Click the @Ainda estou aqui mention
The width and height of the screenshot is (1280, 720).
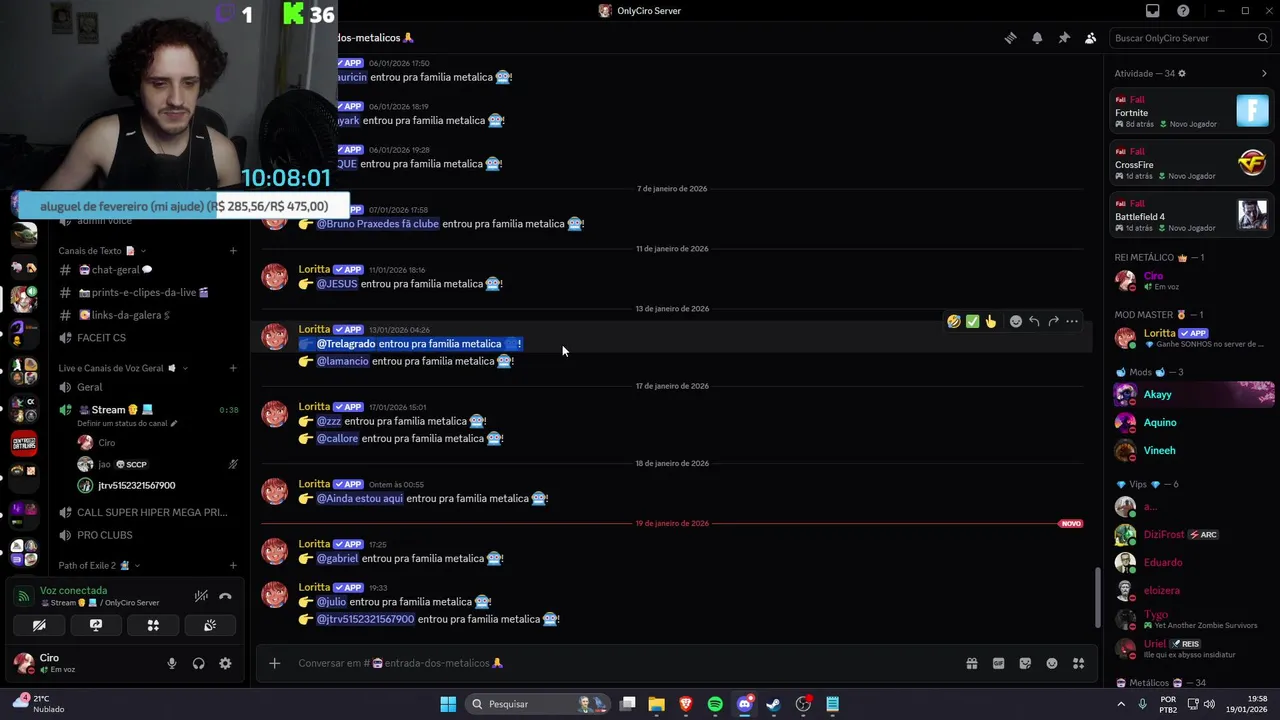point(360,498)
